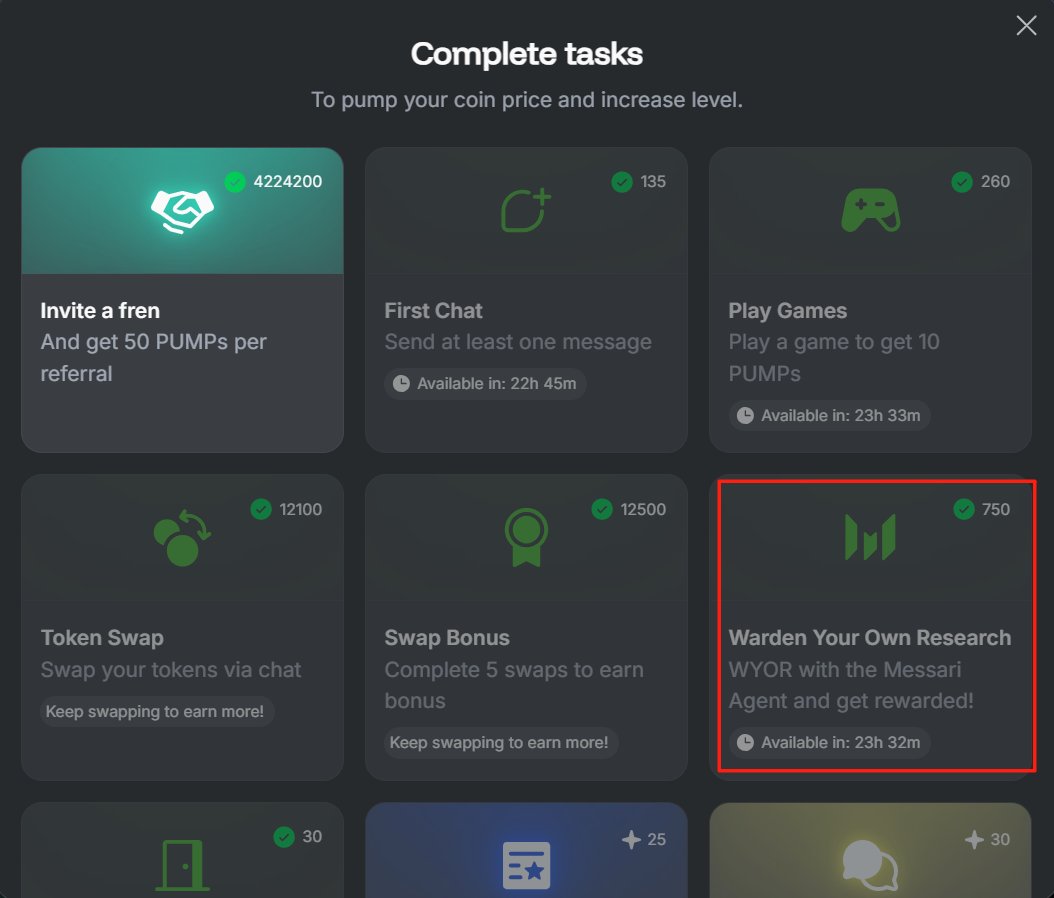The width and height of the screenshot is (1054, 898).
Task: Click the chat bubble plus icon for First Chat
Action: pyautogui.click(x=526, y=210)
